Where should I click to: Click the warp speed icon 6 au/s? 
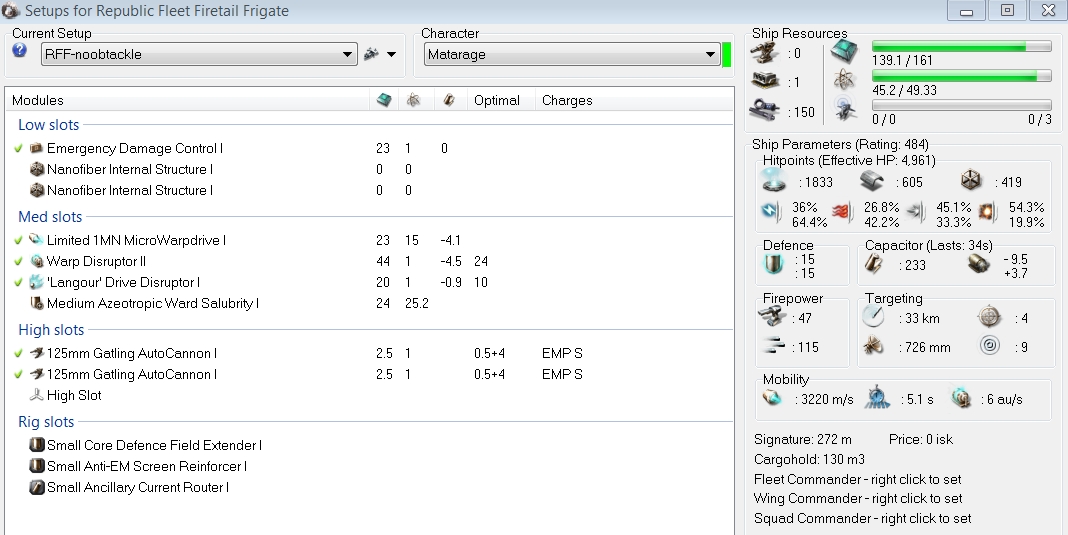961,398
